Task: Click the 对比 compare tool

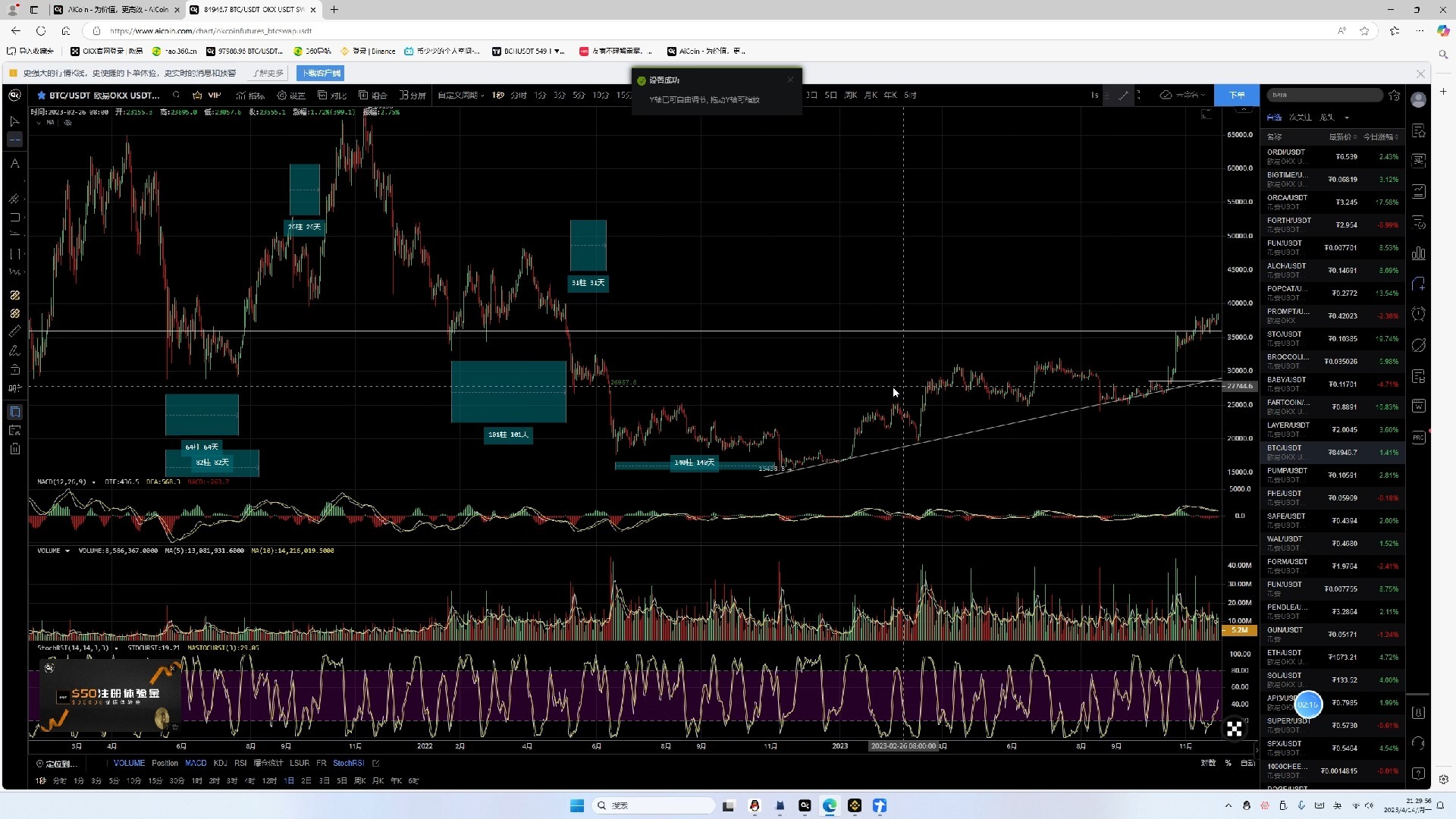Action: tap(332, 95)
